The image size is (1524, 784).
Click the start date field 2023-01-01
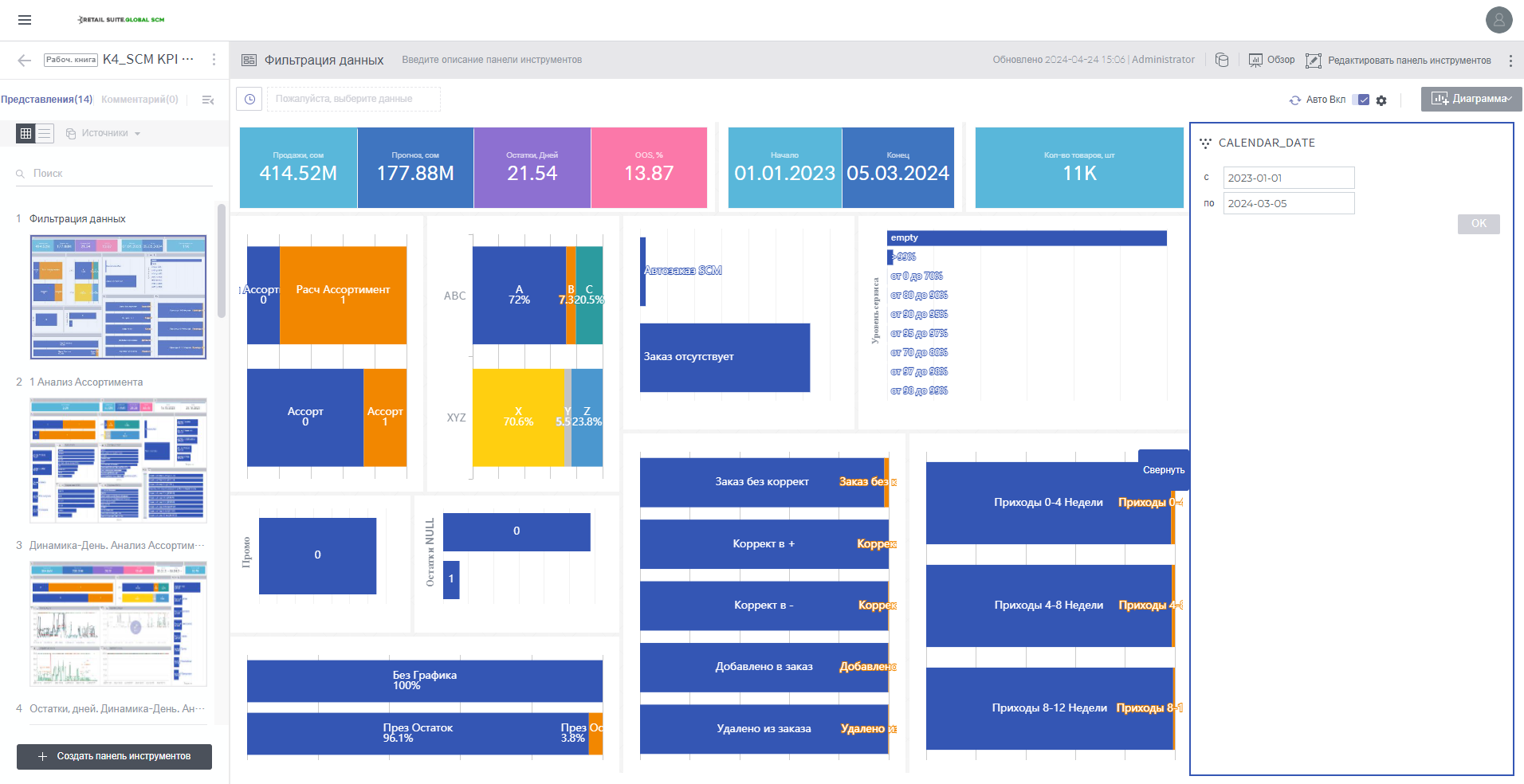coord(1289,178)
